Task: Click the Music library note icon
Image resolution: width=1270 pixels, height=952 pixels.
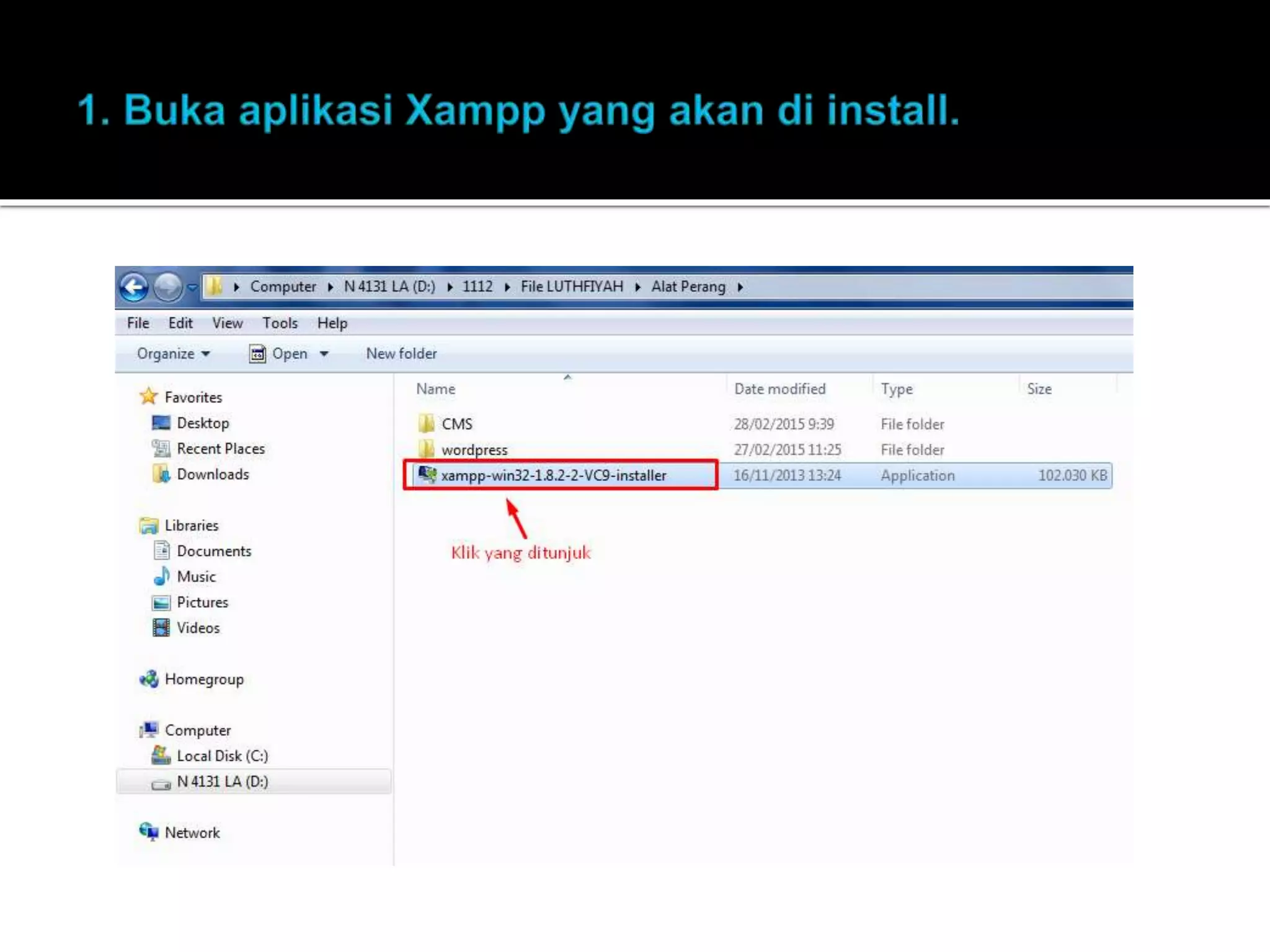Action: (x=161, y=576)
